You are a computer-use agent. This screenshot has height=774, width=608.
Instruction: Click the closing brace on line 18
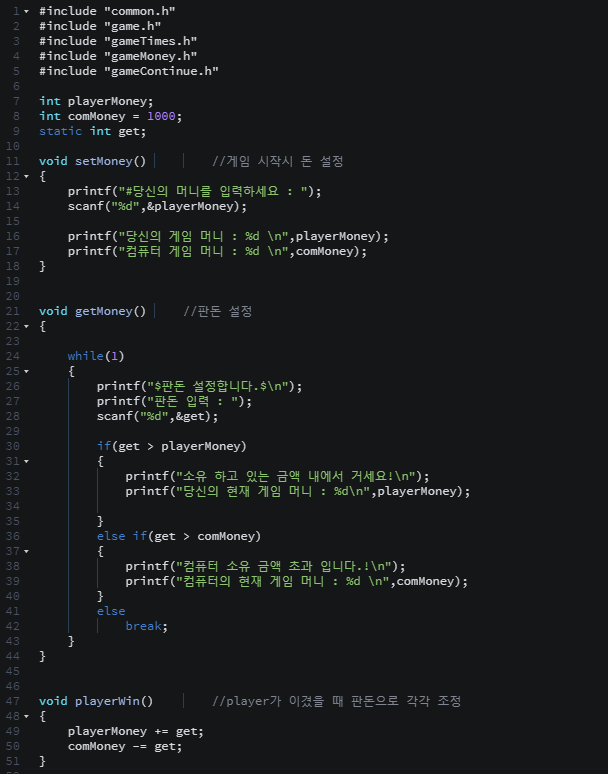pos(42,266)
